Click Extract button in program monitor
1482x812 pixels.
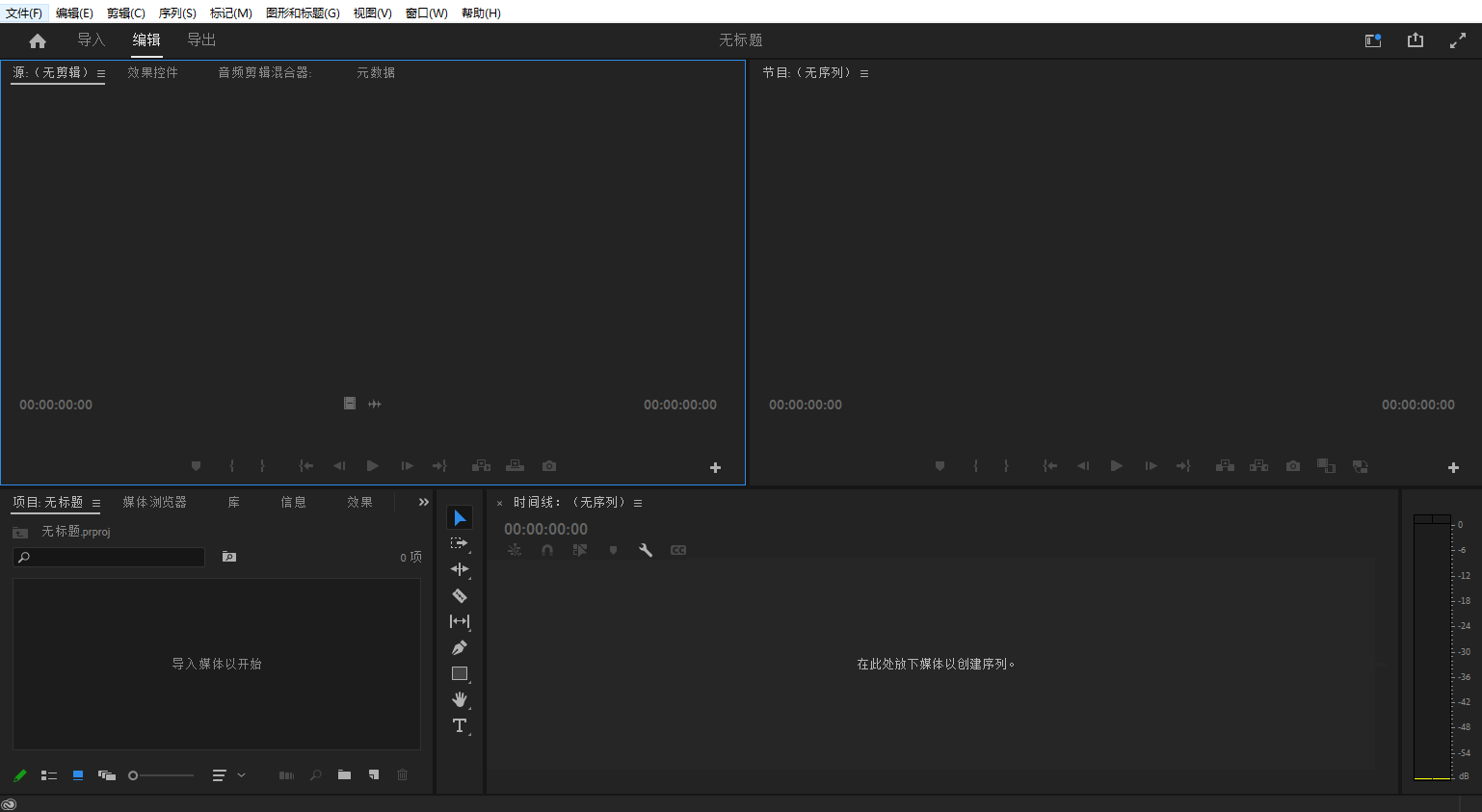[x=1258, y=466]
